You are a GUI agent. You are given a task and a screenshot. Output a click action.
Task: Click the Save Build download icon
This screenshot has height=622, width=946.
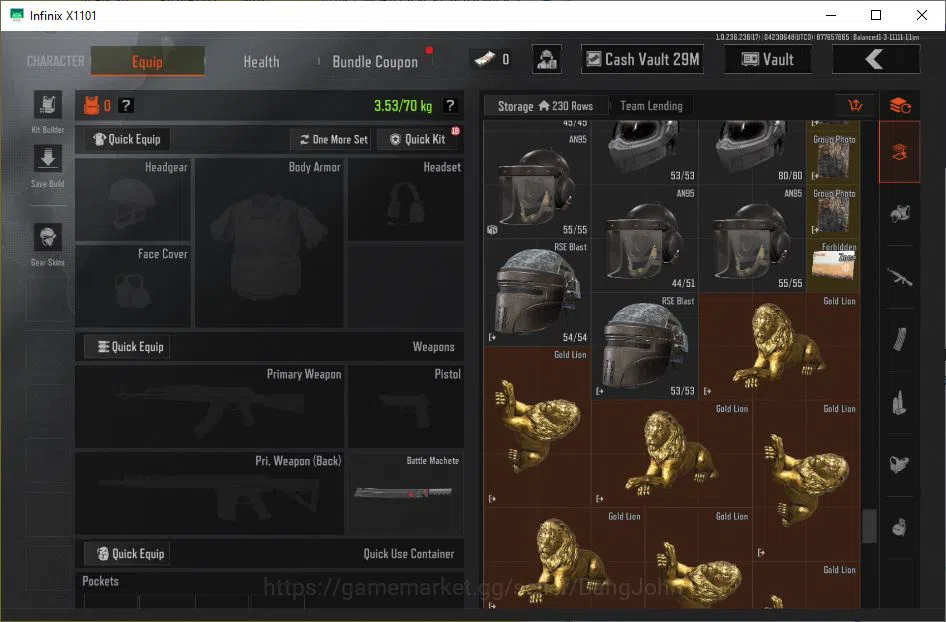(x=48, y=159)
